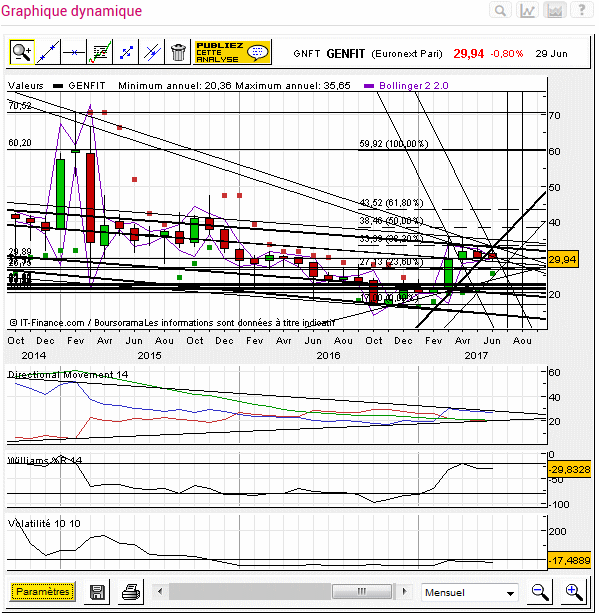Open the Mensuel period dropdown
This screenshot has height=615, width=599.
pyautogui.click(x=469, y=592)
